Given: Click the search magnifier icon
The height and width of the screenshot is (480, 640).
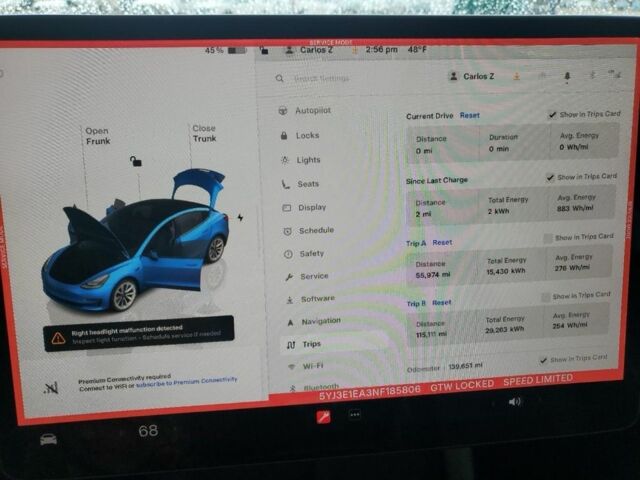Looking at the screenshot, I should click(x=279, y=78).
